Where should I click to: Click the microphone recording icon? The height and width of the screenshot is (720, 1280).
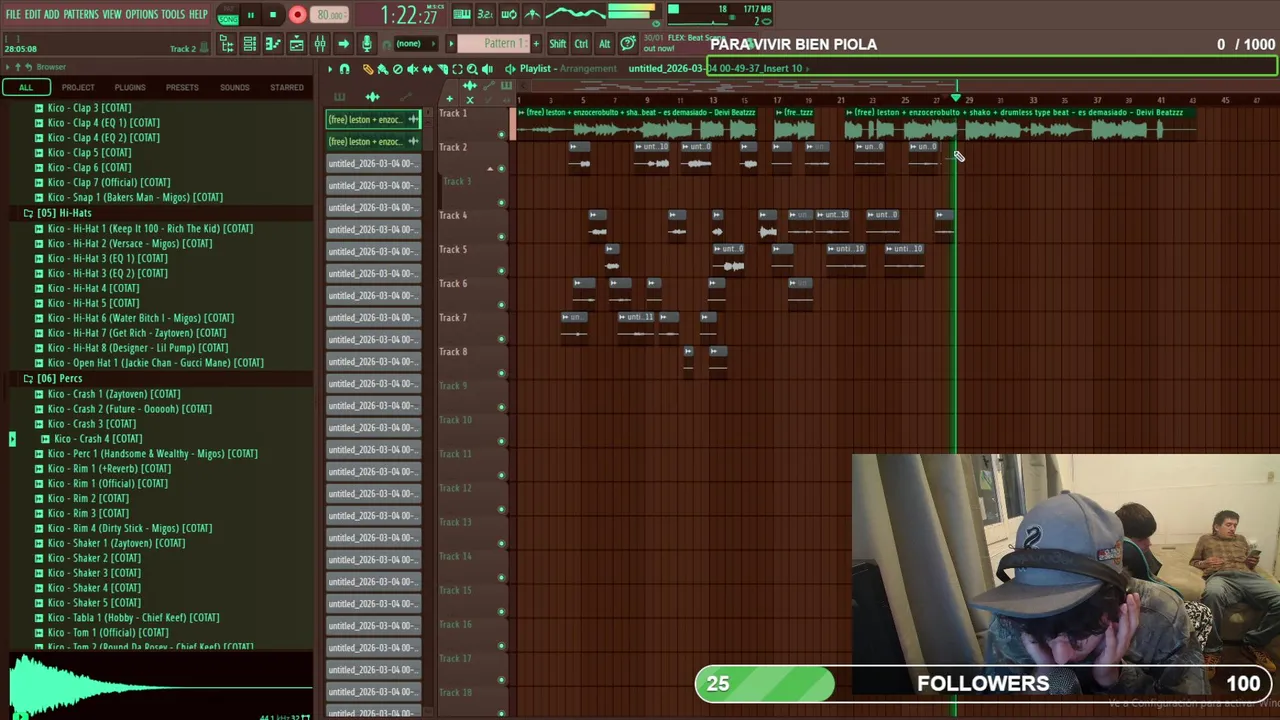click(366, 44)
